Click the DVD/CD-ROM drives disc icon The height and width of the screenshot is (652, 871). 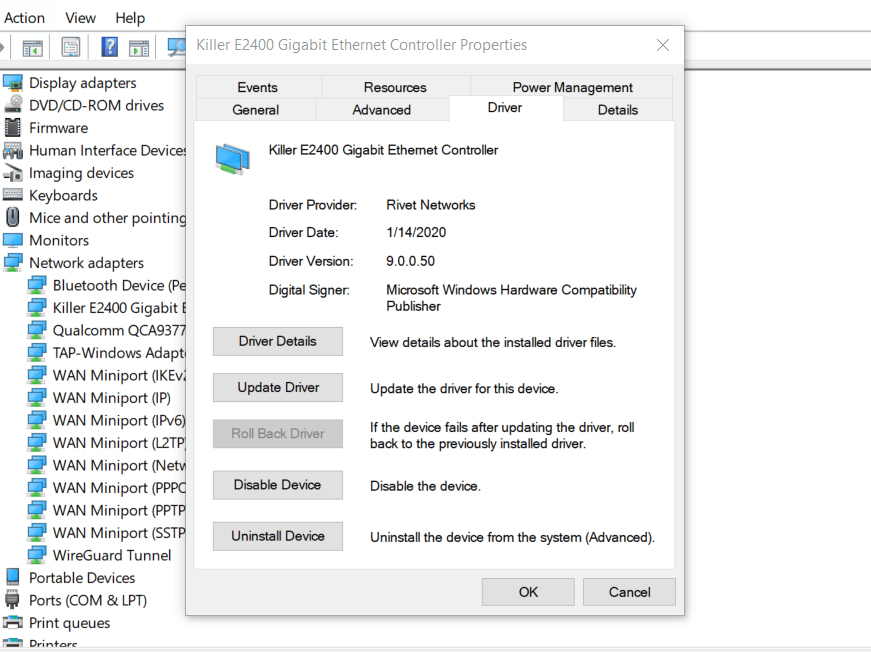pyautogui.click(x=13, y=106)
